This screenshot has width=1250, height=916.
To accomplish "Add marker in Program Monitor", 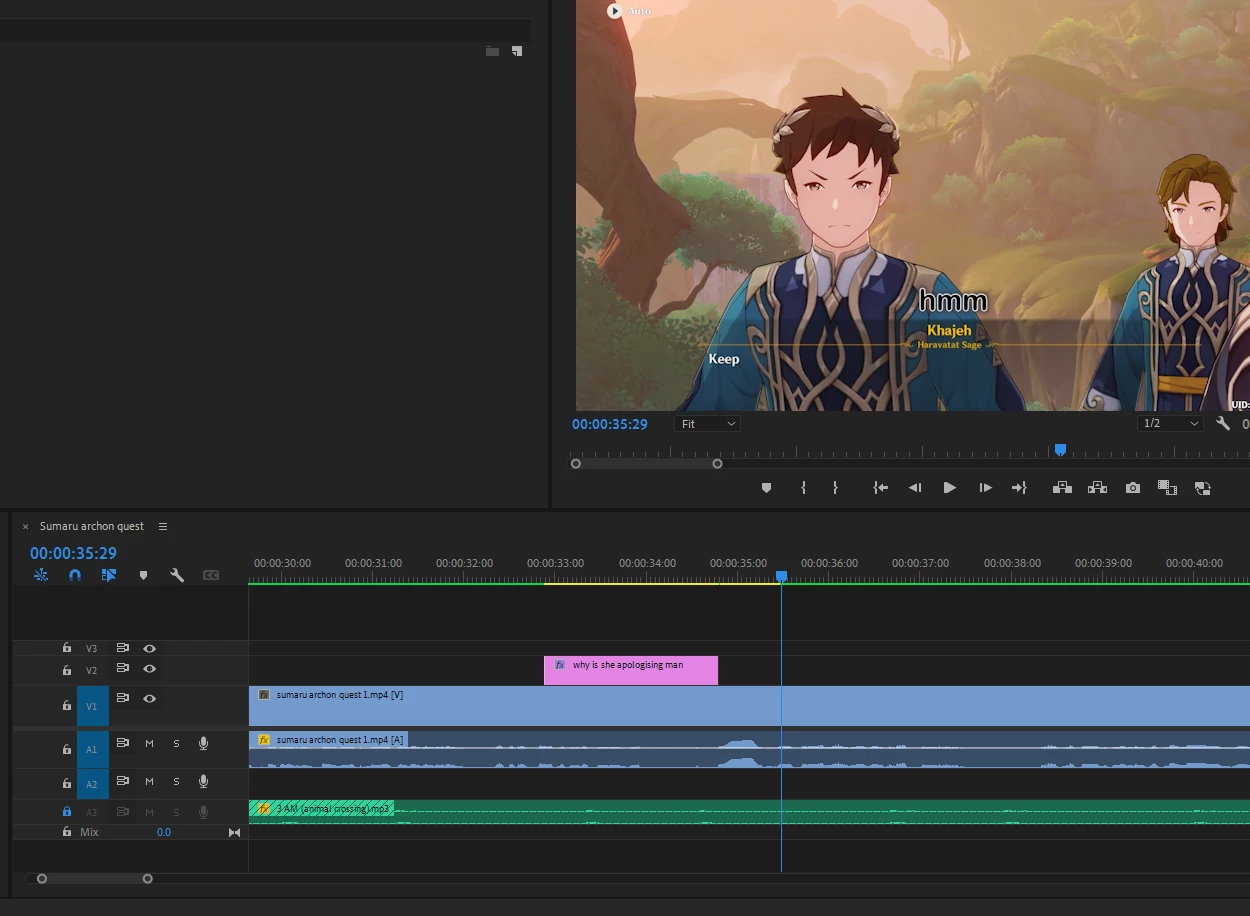I will click(x=767, y=488).
